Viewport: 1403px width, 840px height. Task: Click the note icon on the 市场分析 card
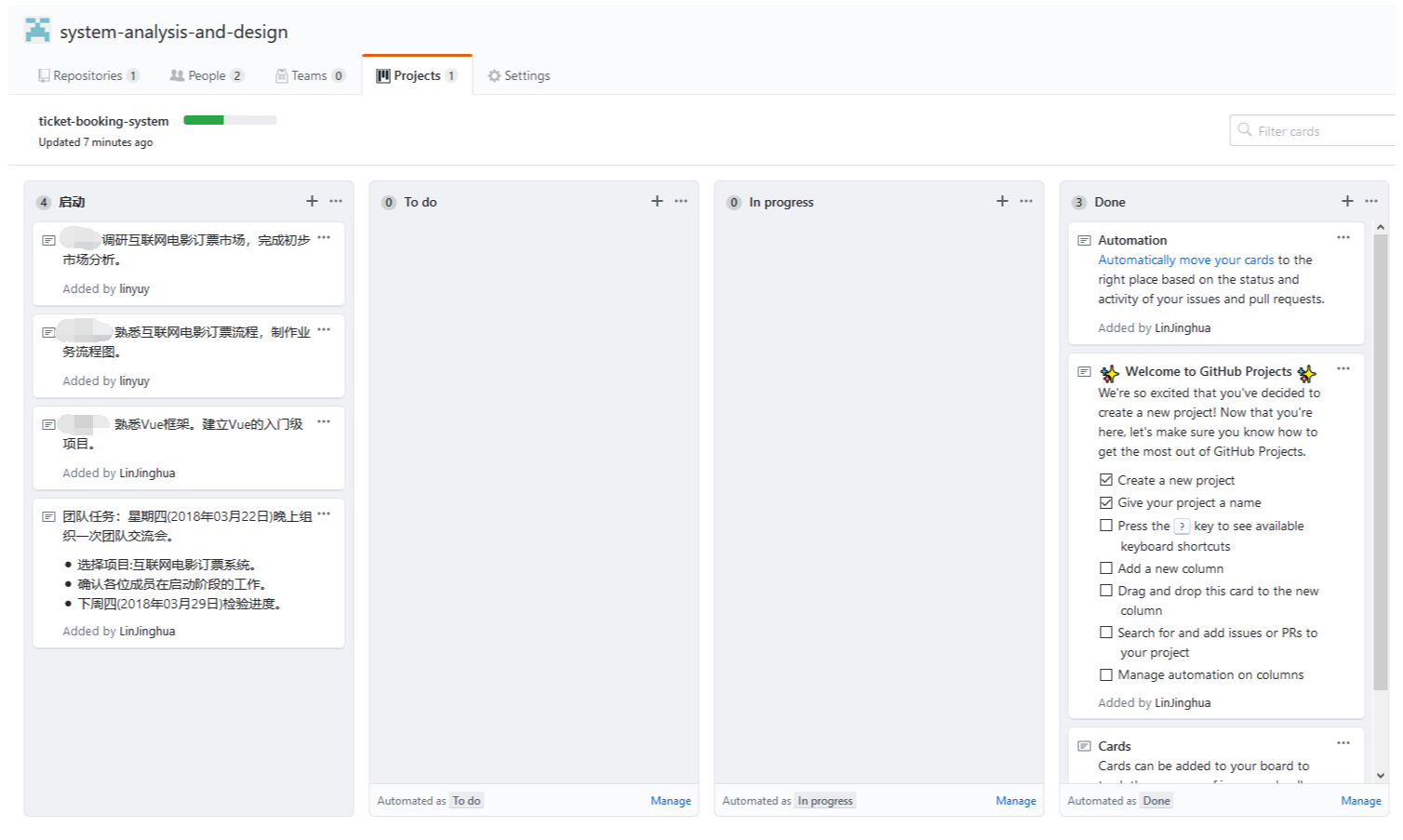[x=48, y=240]
